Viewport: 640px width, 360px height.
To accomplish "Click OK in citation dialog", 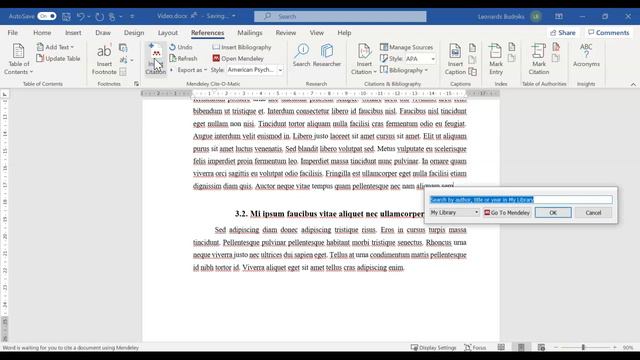I will [553, 213].
